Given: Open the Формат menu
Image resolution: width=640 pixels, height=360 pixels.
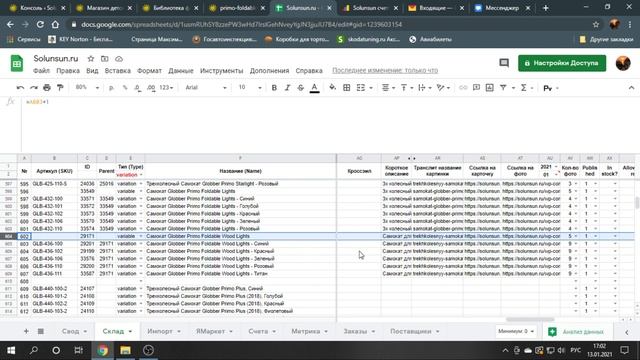Looking at the screenshot, I should click(149, 71).
